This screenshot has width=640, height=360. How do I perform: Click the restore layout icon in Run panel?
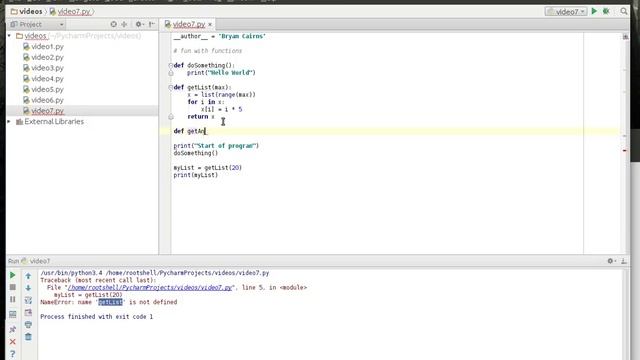coord(13,314)
